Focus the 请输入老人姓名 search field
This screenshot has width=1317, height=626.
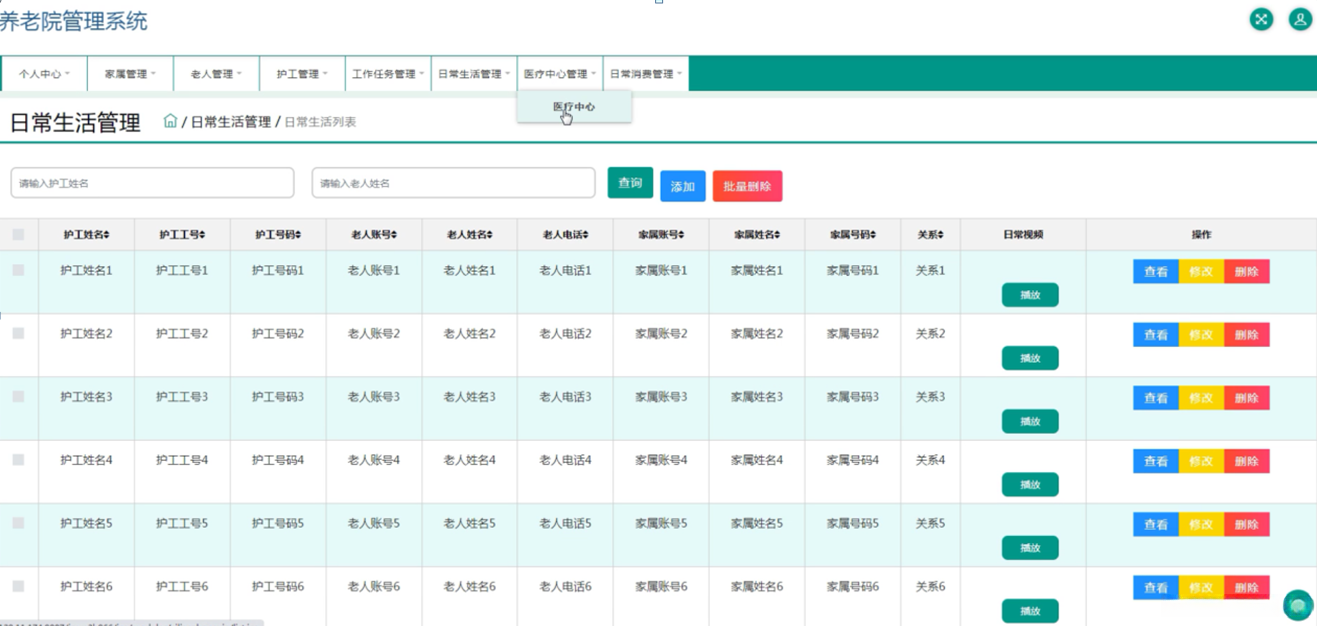pos(453,183)
